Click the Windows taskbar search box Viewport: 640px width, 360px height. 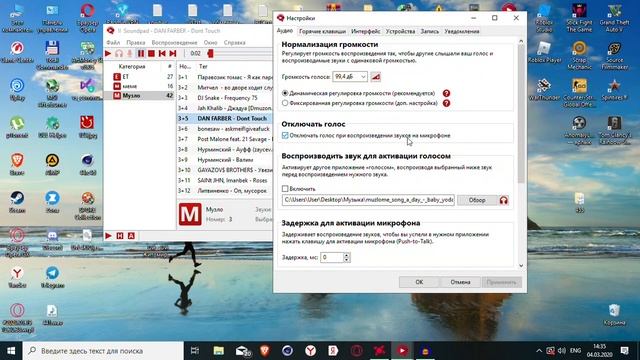103,351
